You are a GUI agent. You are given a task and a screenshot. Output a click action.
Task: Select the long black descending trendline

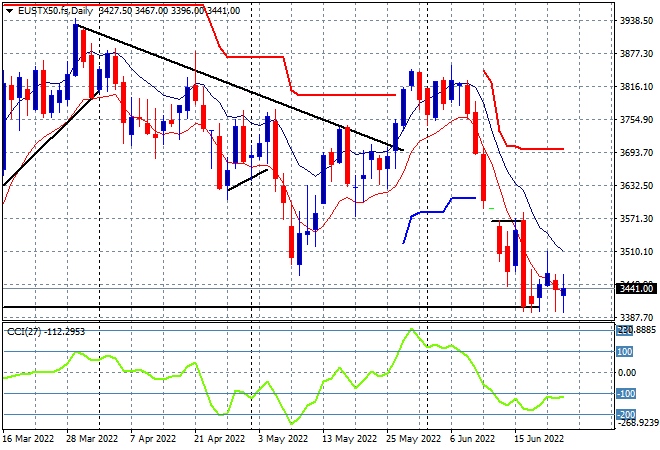coord(239,87)
